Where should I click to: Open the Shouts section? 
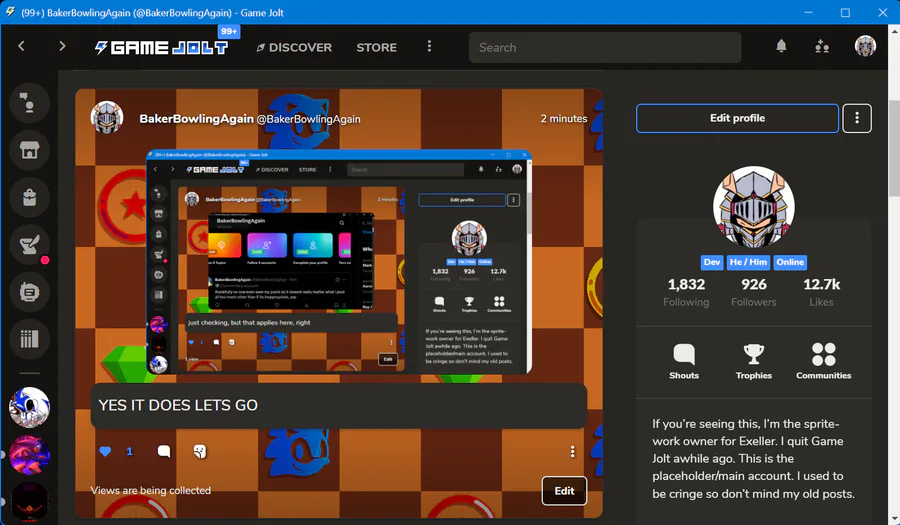click(684, 361)
